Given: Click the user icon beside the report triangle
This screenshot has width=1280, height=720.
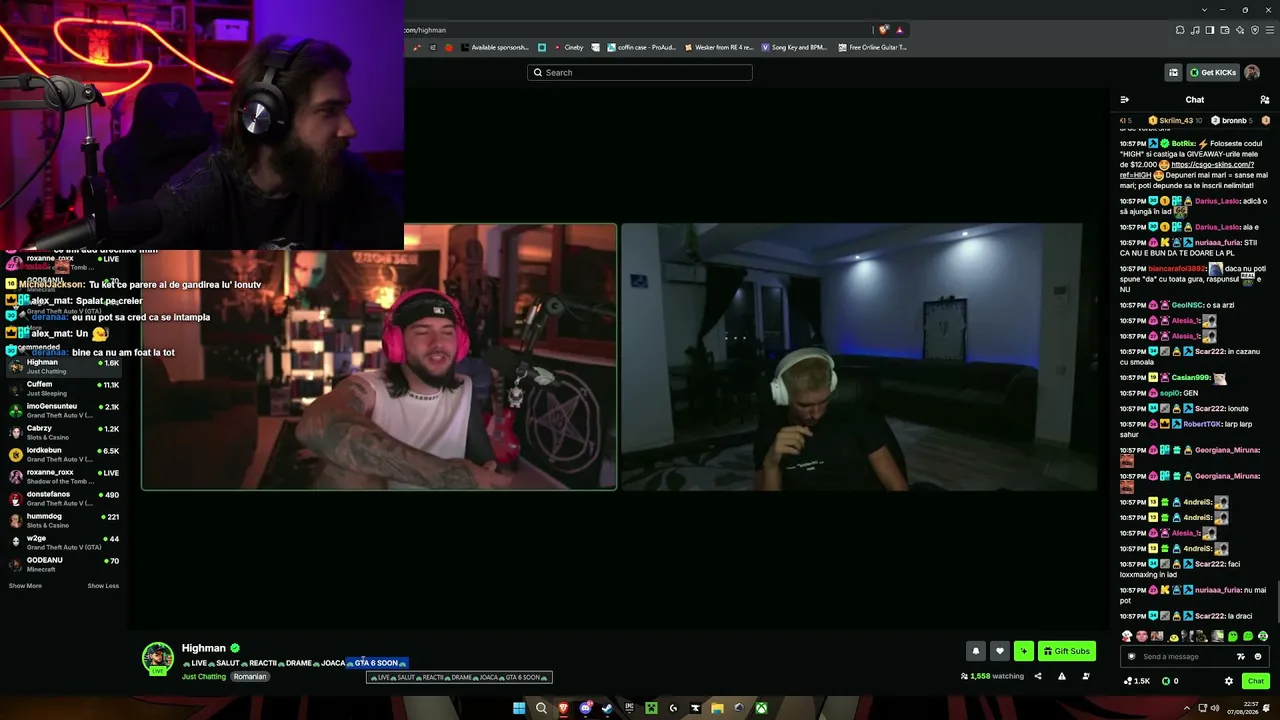Looking at the screenshot, I should (x=1086, y=676).
